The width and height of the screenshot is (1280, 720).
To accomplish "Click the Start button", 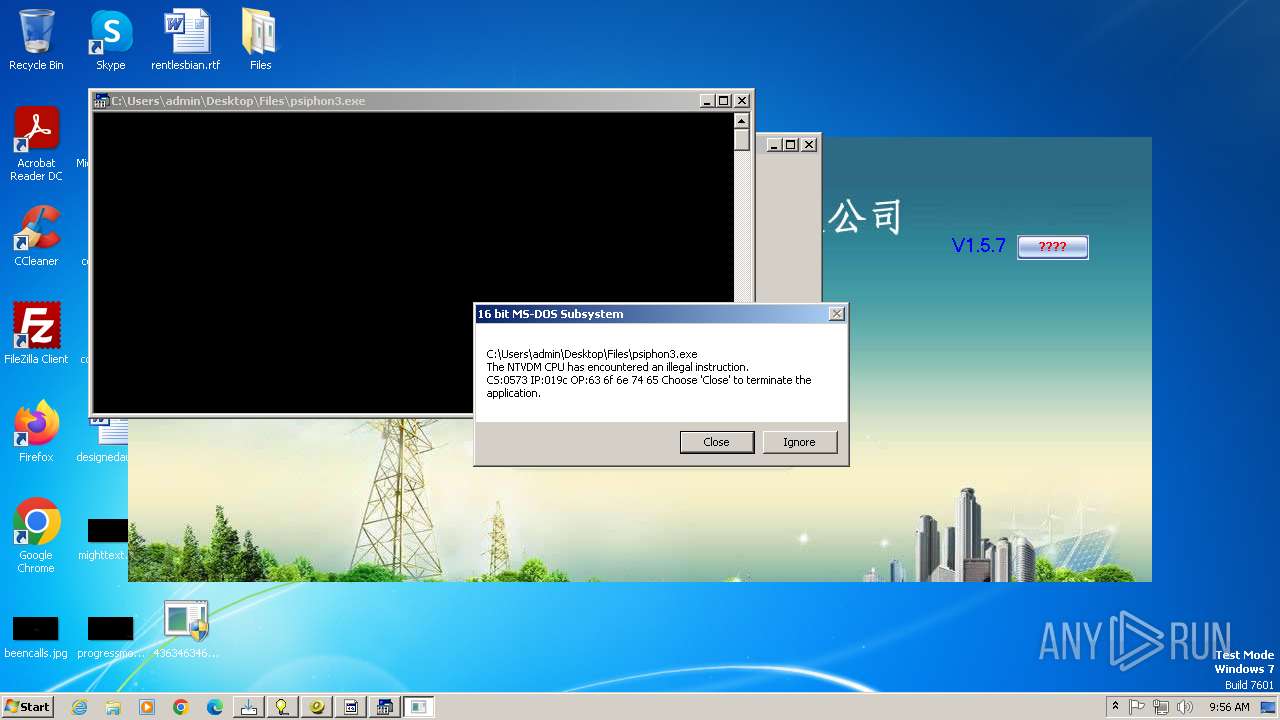I will pos(27,706).
